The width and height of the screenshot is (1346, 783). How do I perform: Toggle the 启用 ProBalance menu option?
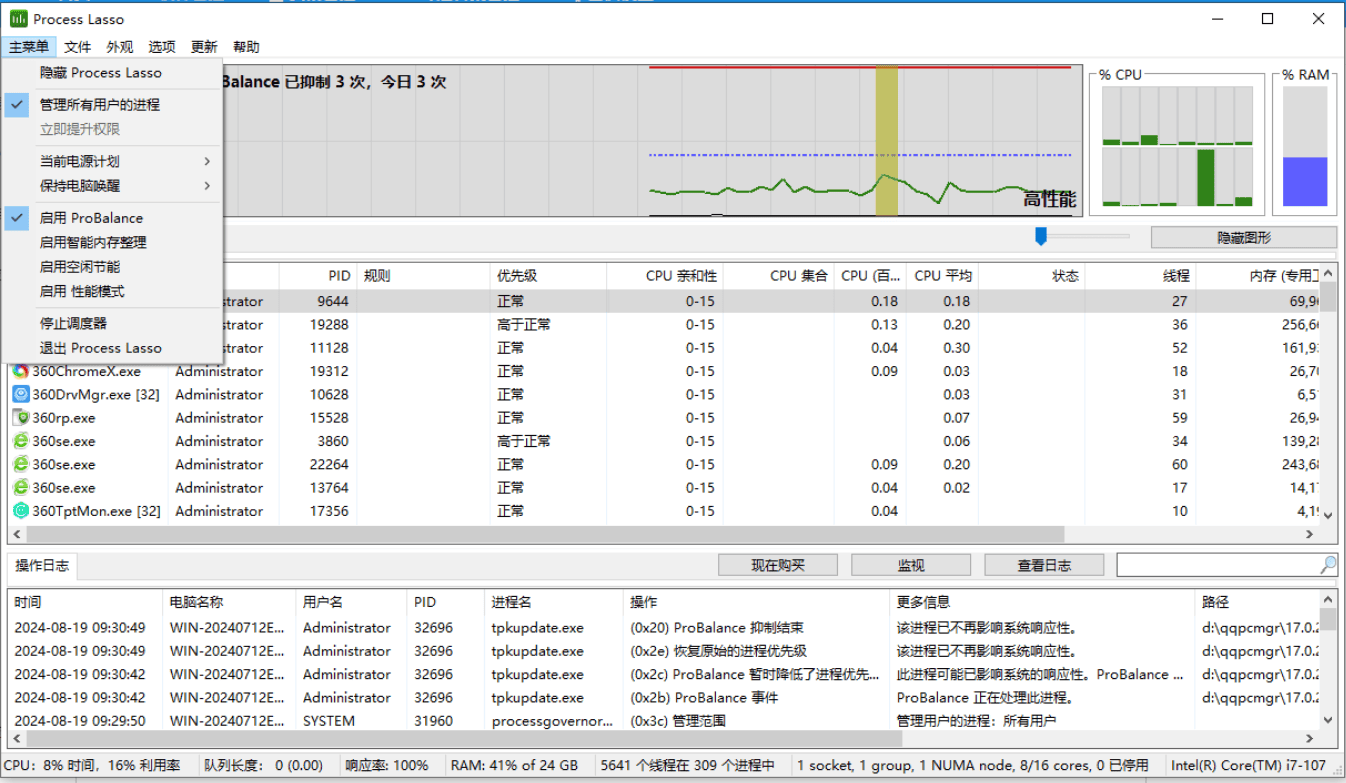pyautogui.click(x=91, y=218)
